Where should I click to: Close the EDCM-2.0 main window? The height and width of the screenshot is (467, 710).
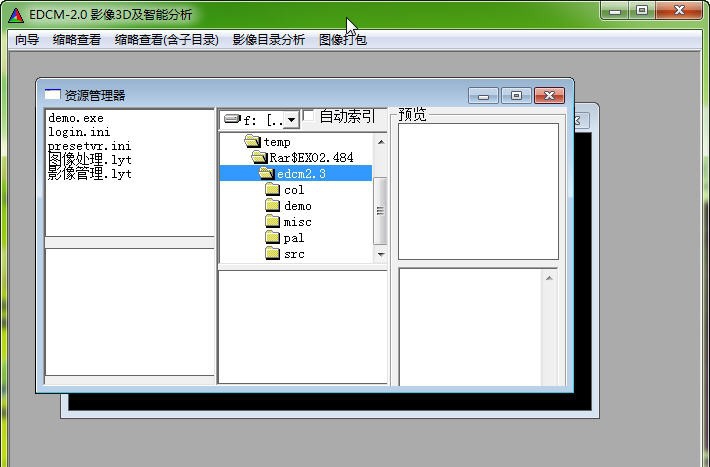coord(679,10)
